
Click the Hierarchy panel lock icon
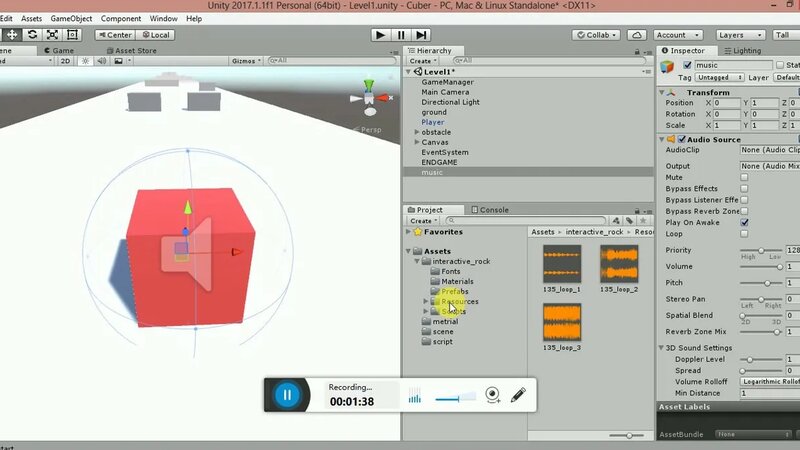[637, 52]
